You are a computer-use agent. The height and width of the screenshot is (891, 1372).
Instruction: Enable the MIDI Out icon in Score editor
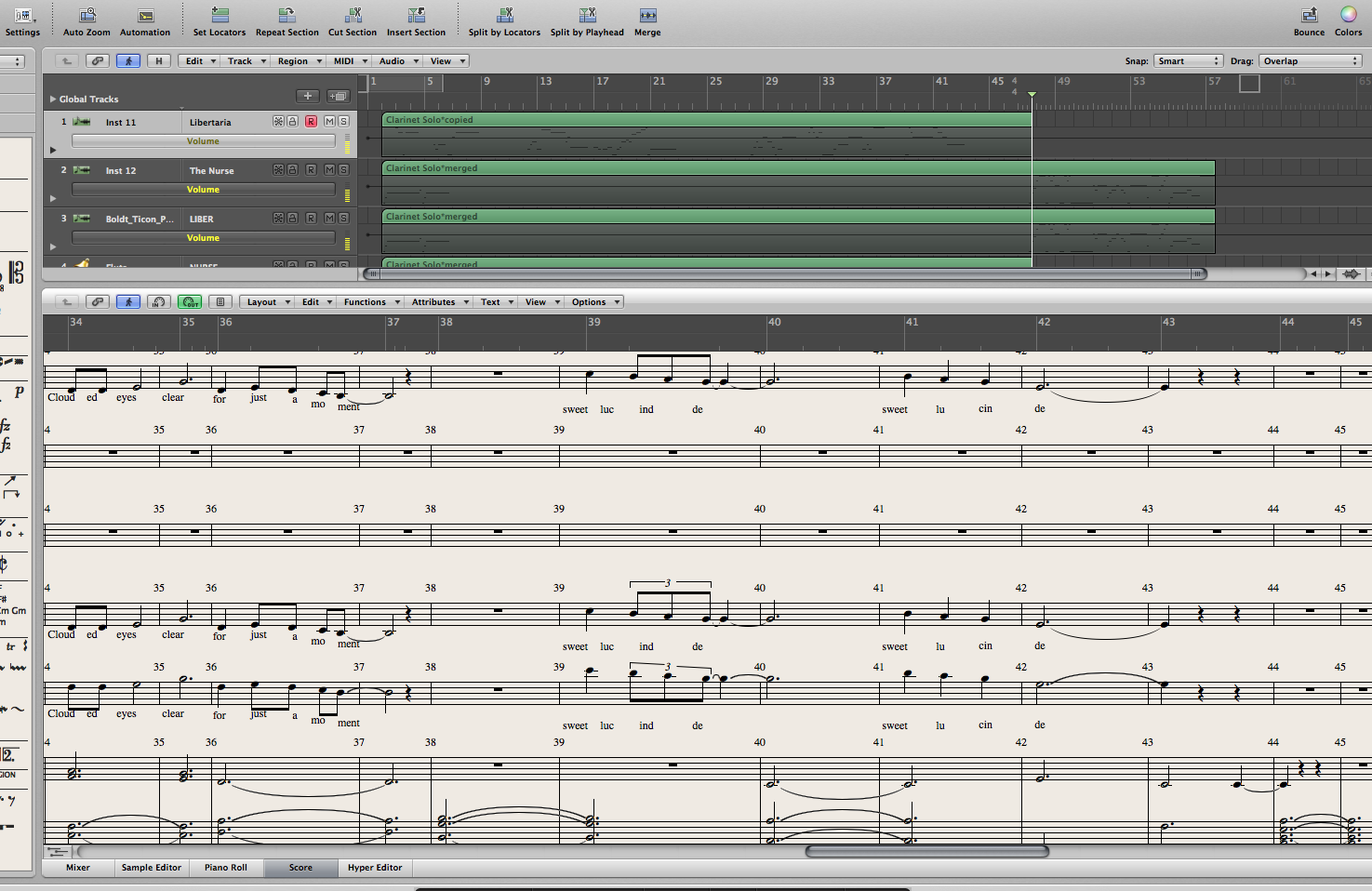190,301
